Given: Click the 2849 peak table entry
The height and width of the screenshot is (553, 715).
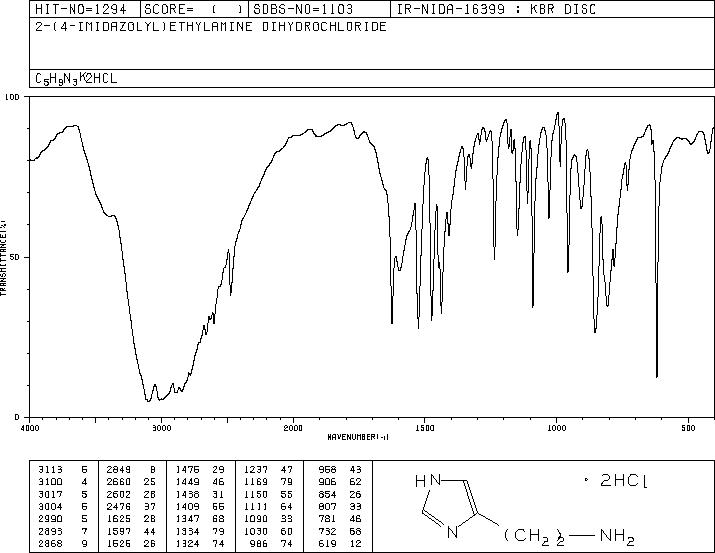Looking at the screenshot, I should point(119,470).
